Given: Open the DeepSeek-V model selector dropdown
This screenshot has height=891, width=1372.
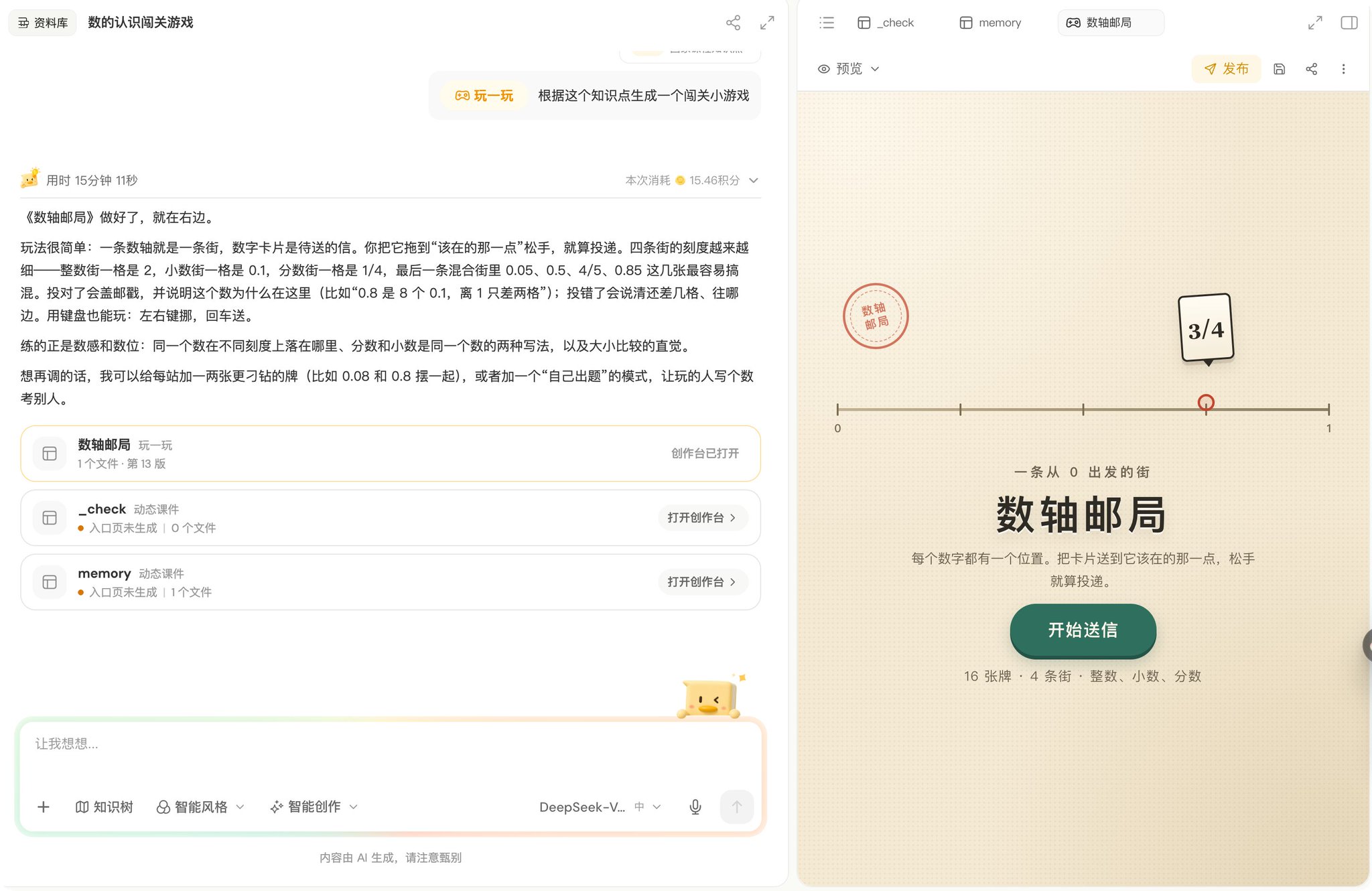Looking at the screenshot, I should tap(600, 807).
